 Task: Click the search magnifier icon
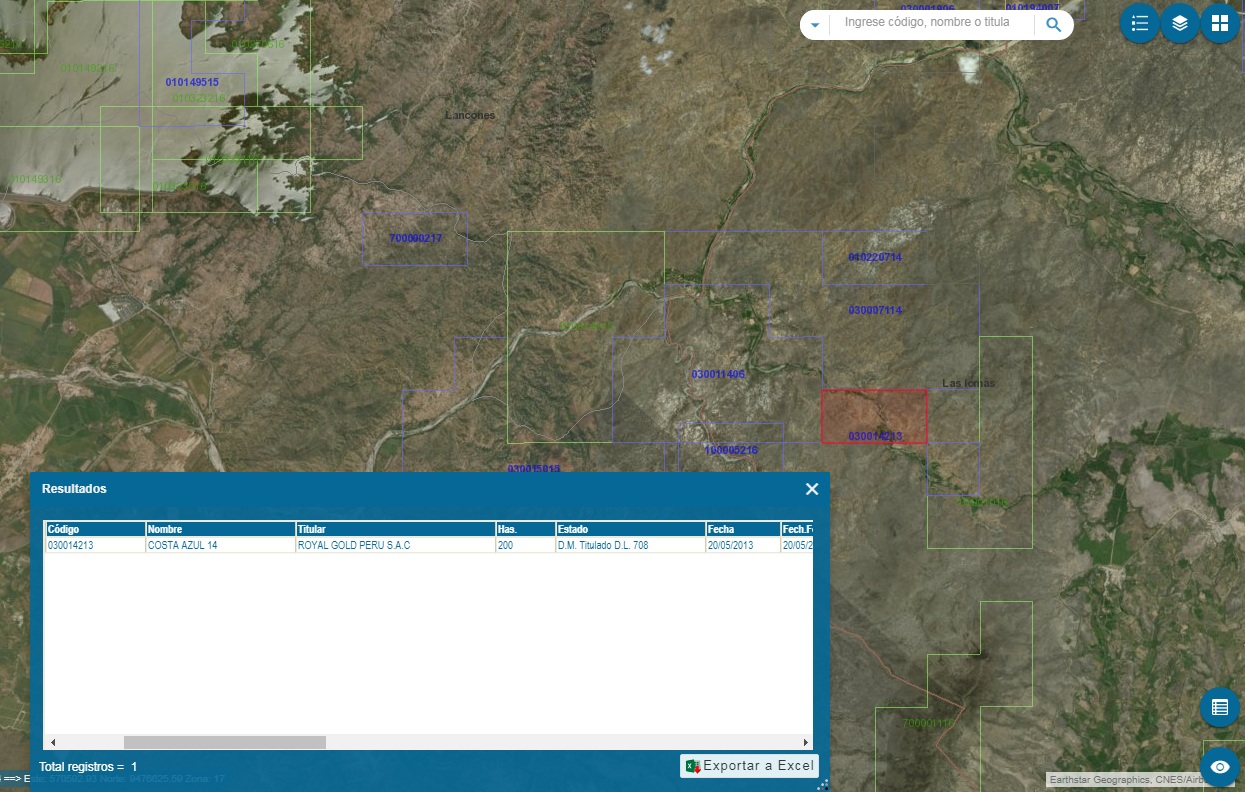click(1053, 25)
